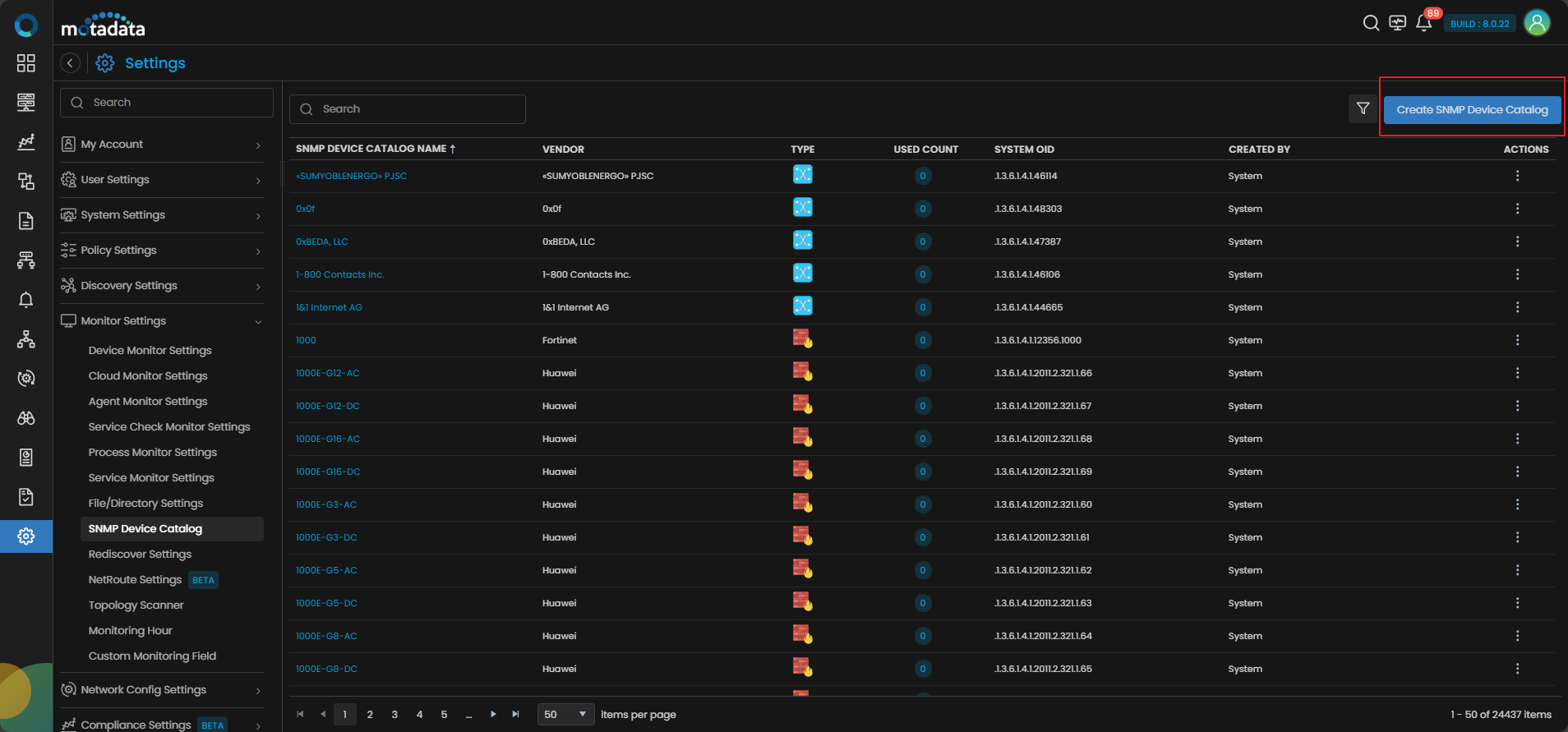Open the notifications bell with 89 badge
The width and height of the screenshot is (1568, 732).
(x=1424, y=23)
